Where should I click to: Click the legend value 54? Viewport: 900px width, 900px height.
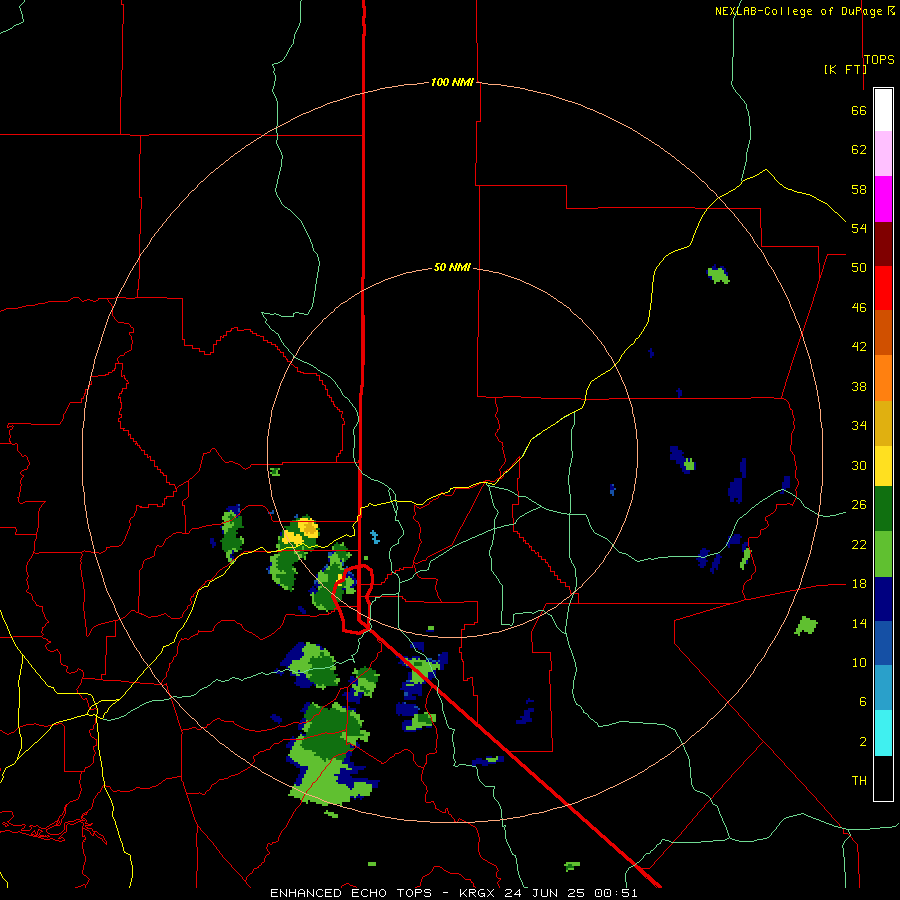click(x=859, y=228)
